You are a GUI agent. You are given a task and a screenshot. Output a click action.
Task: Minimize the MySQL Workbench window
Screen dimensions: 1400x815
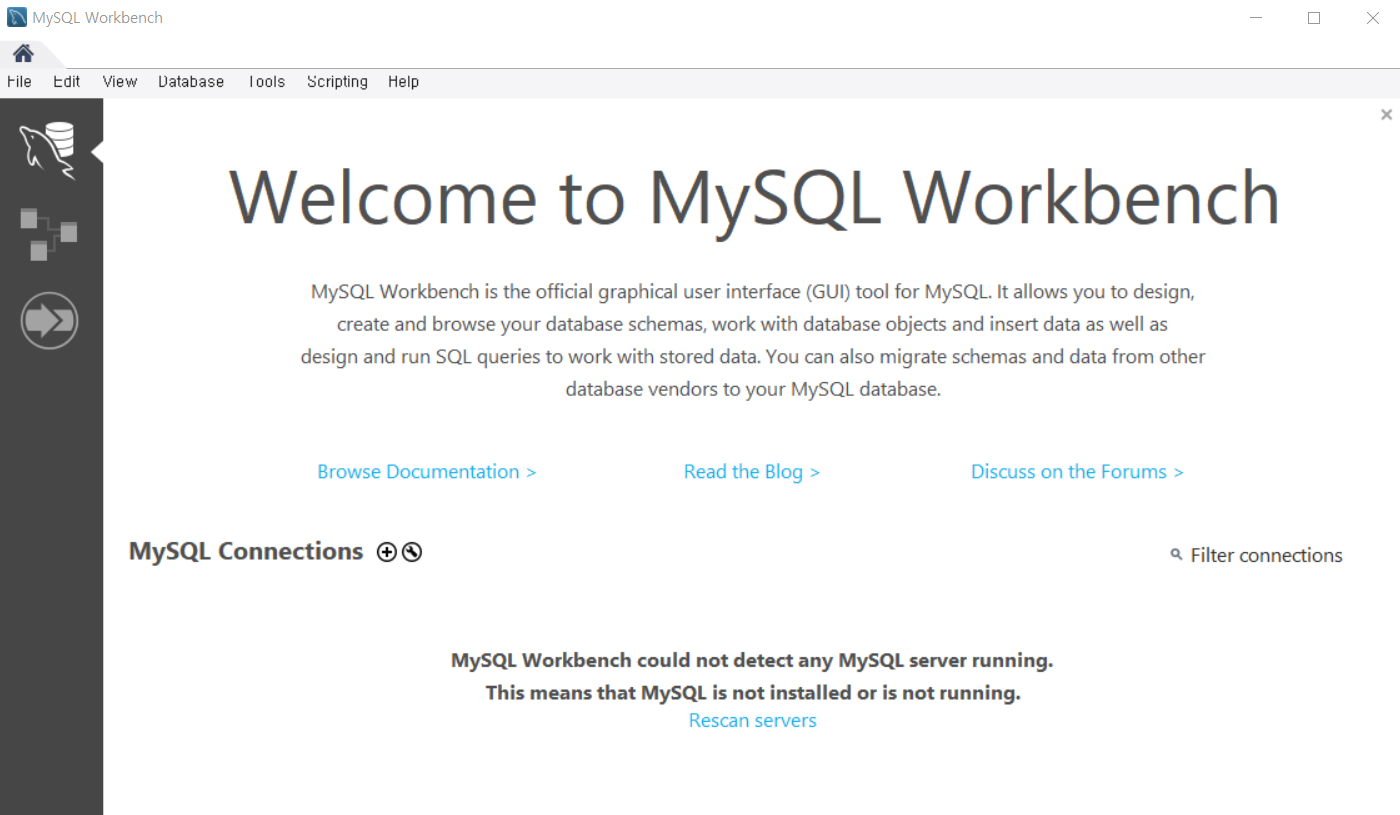click(1256, 18)
